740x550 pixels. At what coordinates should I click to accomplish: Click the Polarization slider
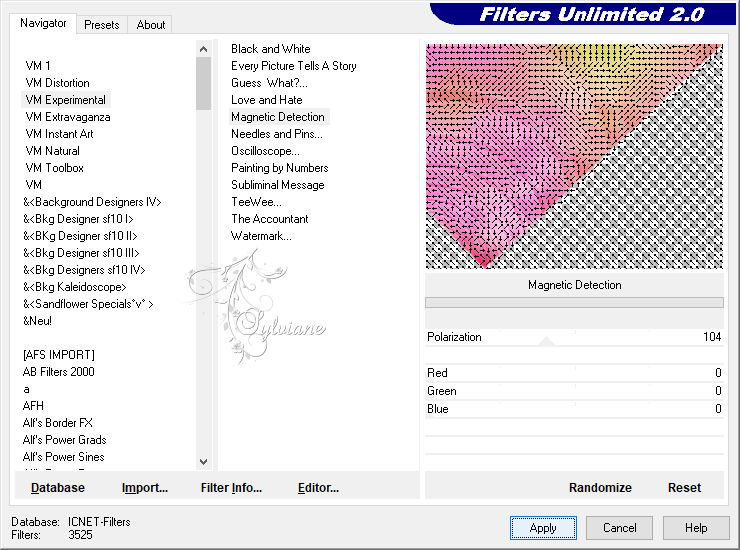(x=574, y=337)
